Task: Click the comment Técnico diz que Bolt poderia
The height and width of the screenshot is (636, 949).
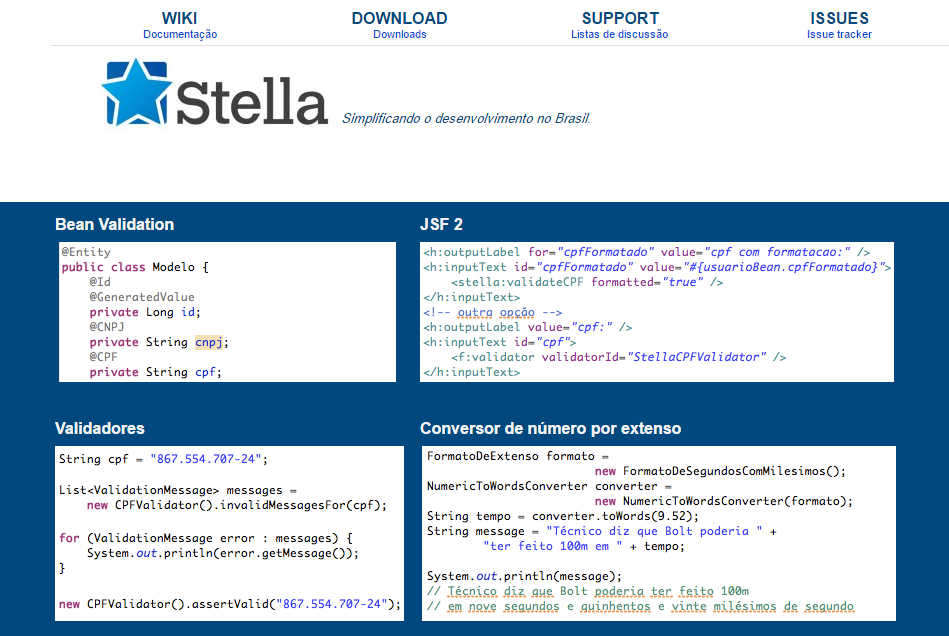Action: 588,591
